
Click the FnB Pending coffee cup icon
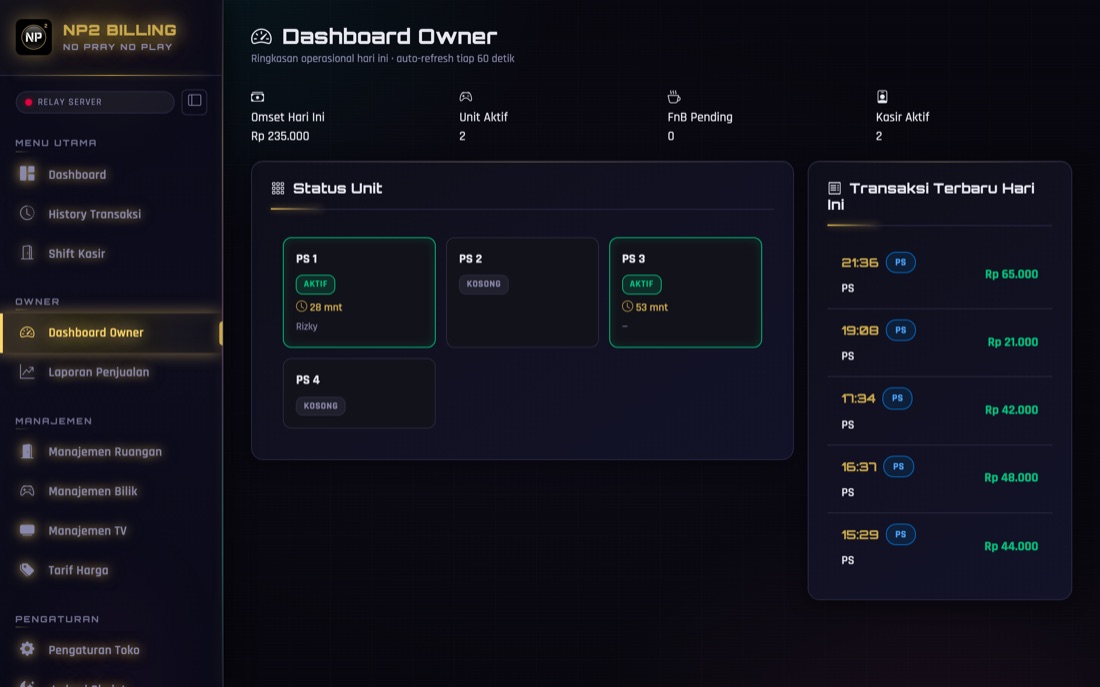[674, 97]
